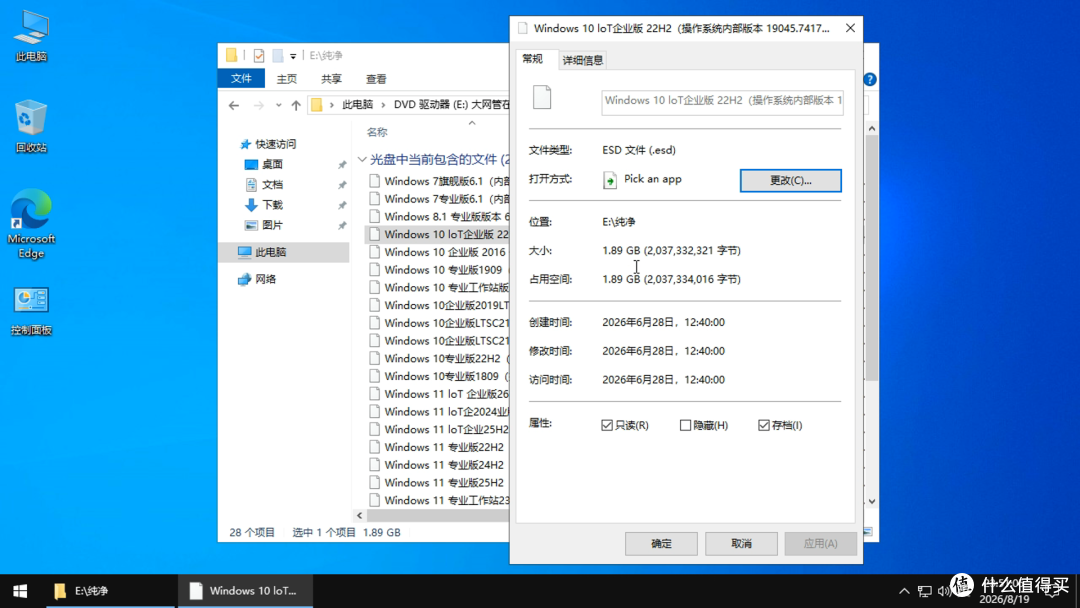Click the file icon of Windows 7旗舰版6.1
The image size is (1080, 608).
tap(374, 181)
